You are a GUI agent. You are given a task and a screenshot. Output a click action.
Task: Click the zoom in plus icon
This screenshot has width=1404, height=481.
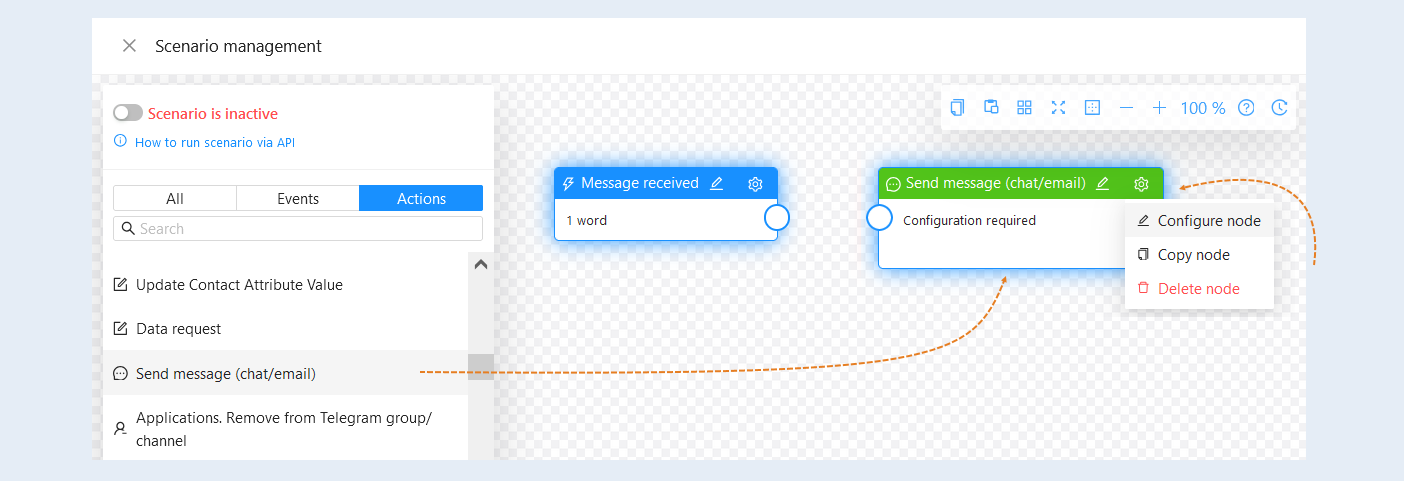pyautogui.click(x=1159, y=108)
